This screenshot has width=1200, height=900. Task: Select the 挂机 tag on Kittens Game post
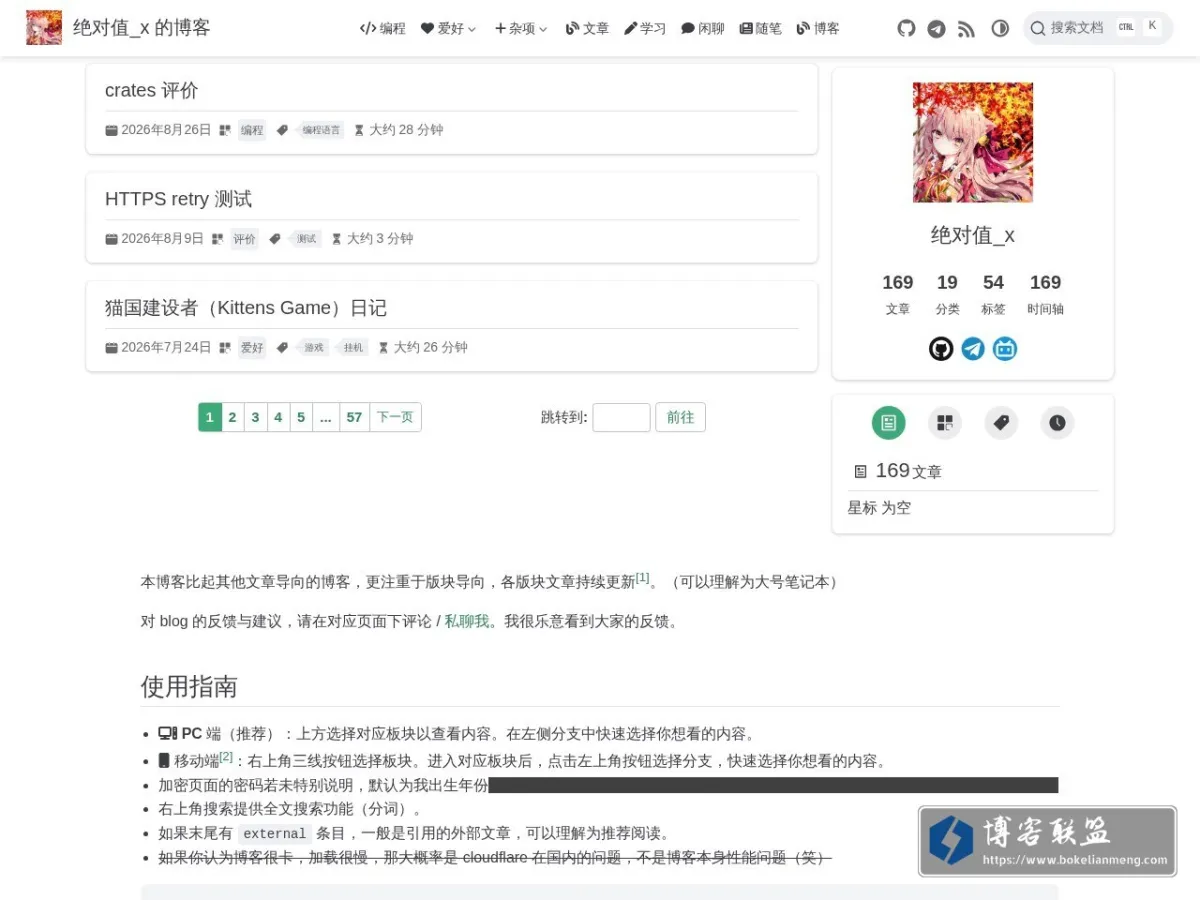coord(353,348)
